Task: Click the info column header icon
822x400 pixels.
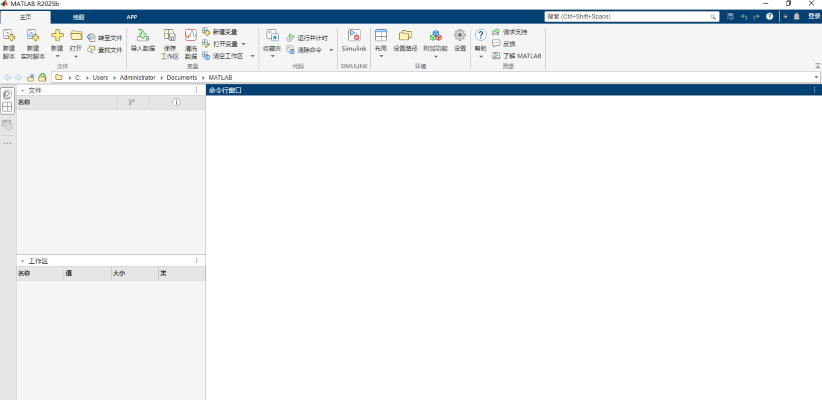Action: (x=176, y=102)
